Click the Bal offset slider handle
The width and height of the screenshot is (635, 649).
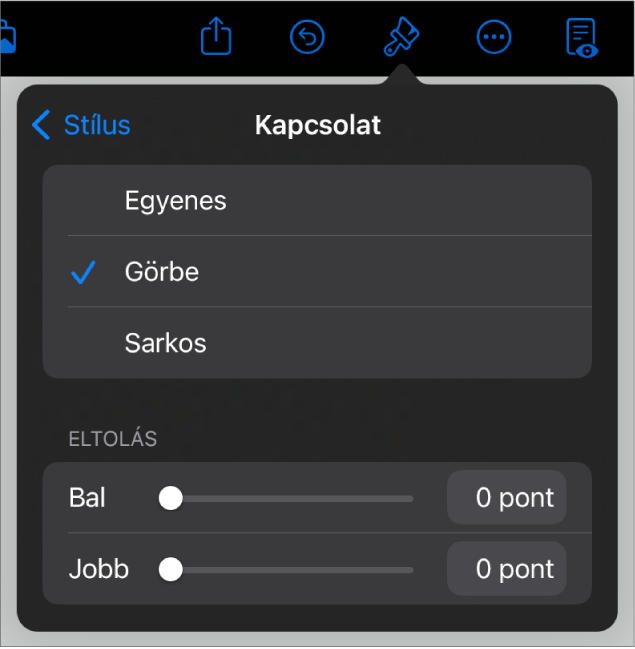pyautogui.click(x=171, y=498)
